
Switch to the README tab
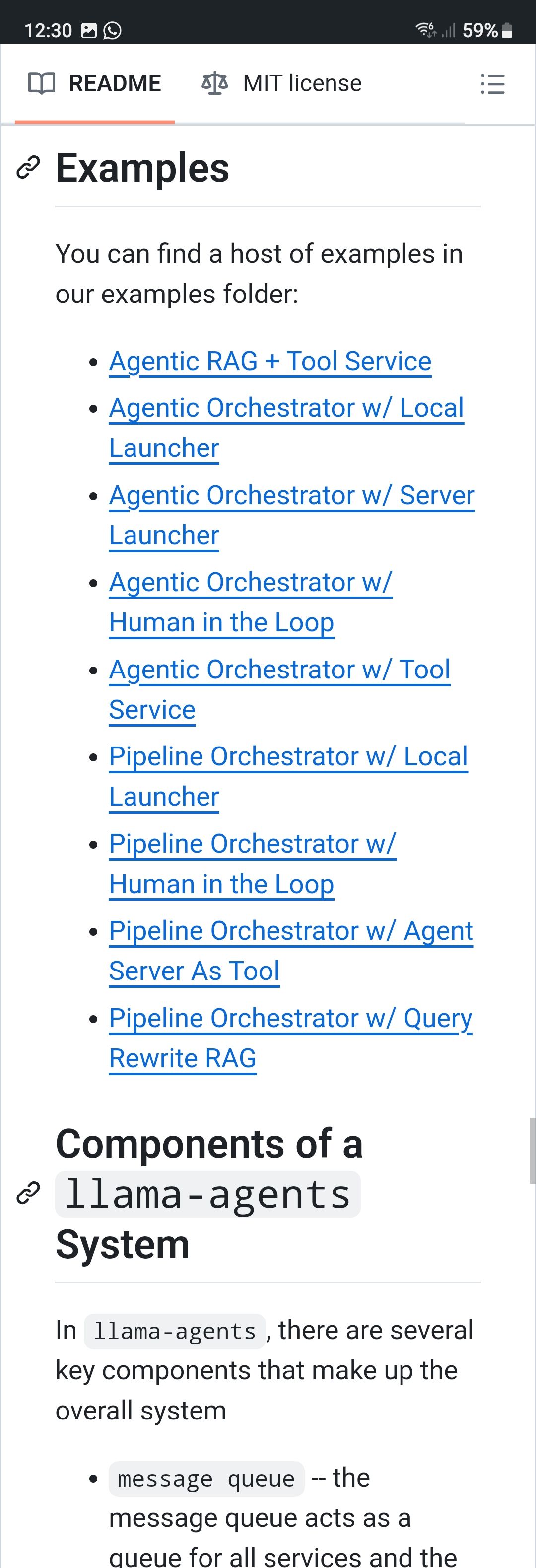point(95,83)
